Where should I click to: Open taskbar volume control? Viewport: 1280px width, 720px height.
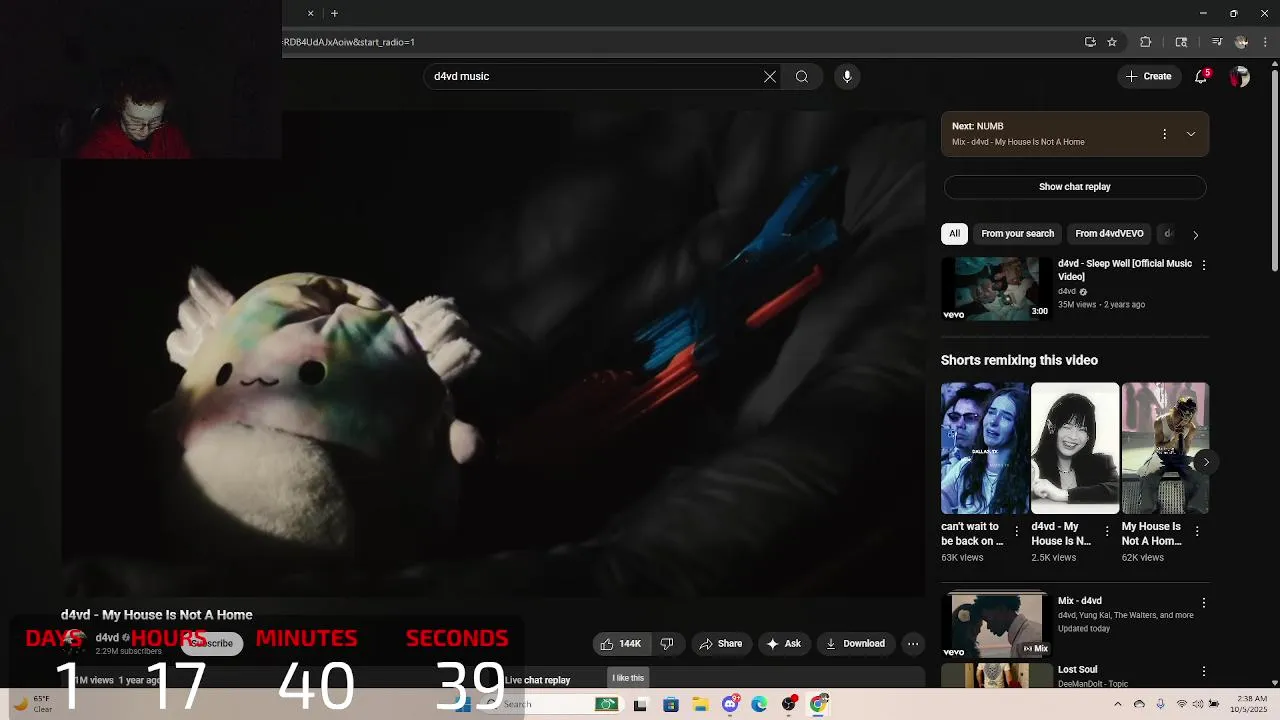pos(1197,704)
